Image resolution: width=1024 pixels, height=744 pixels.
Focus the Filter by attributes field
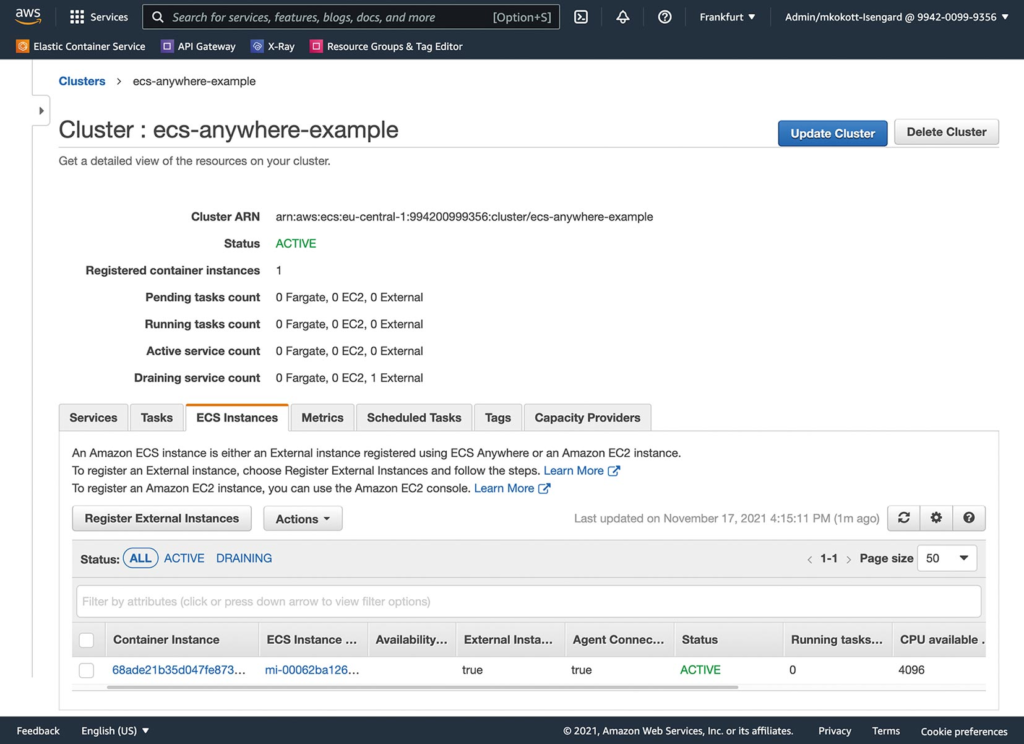[529, 601]
